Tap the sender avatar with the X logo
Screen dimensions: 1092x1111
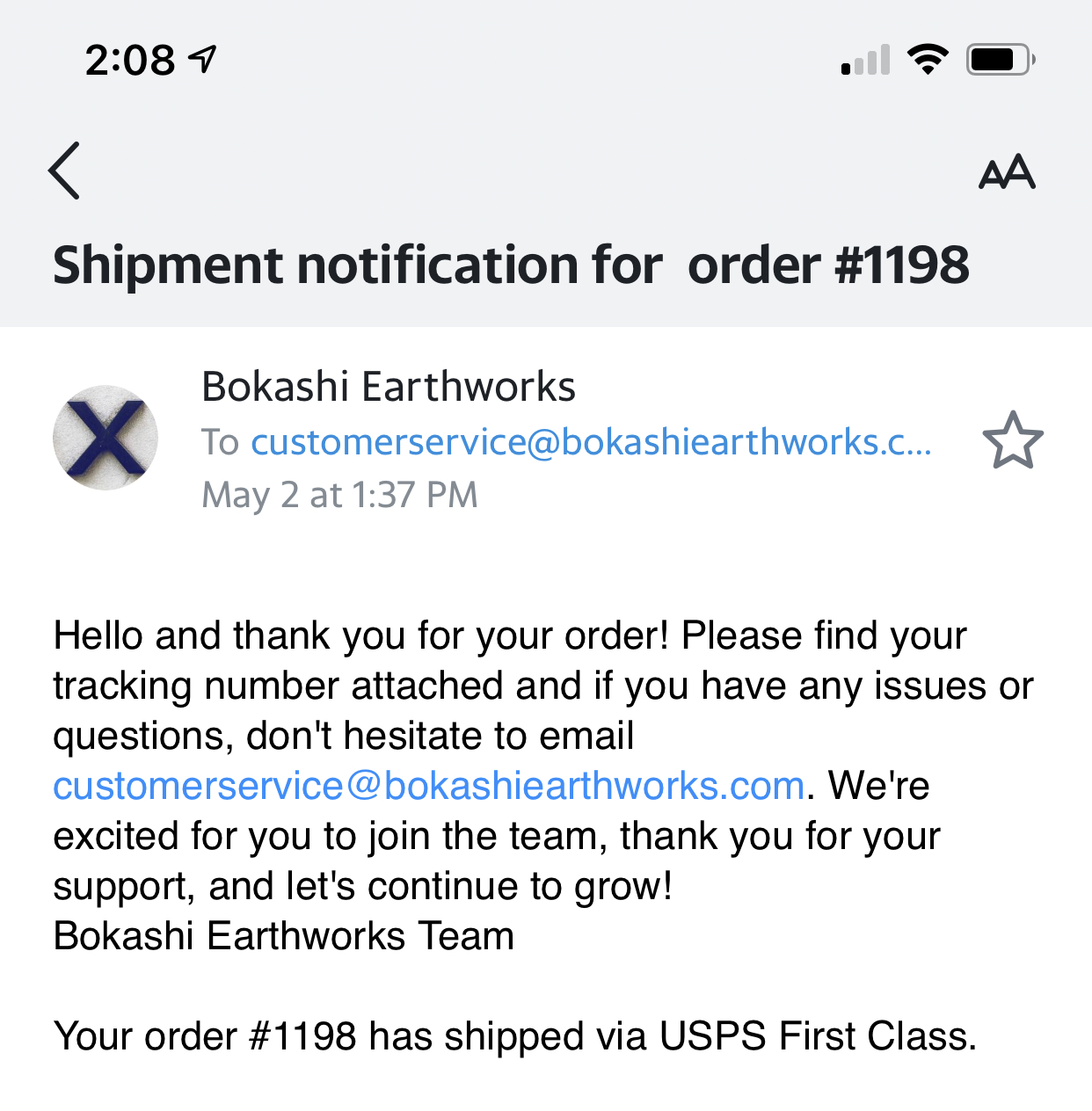(106, 438)
